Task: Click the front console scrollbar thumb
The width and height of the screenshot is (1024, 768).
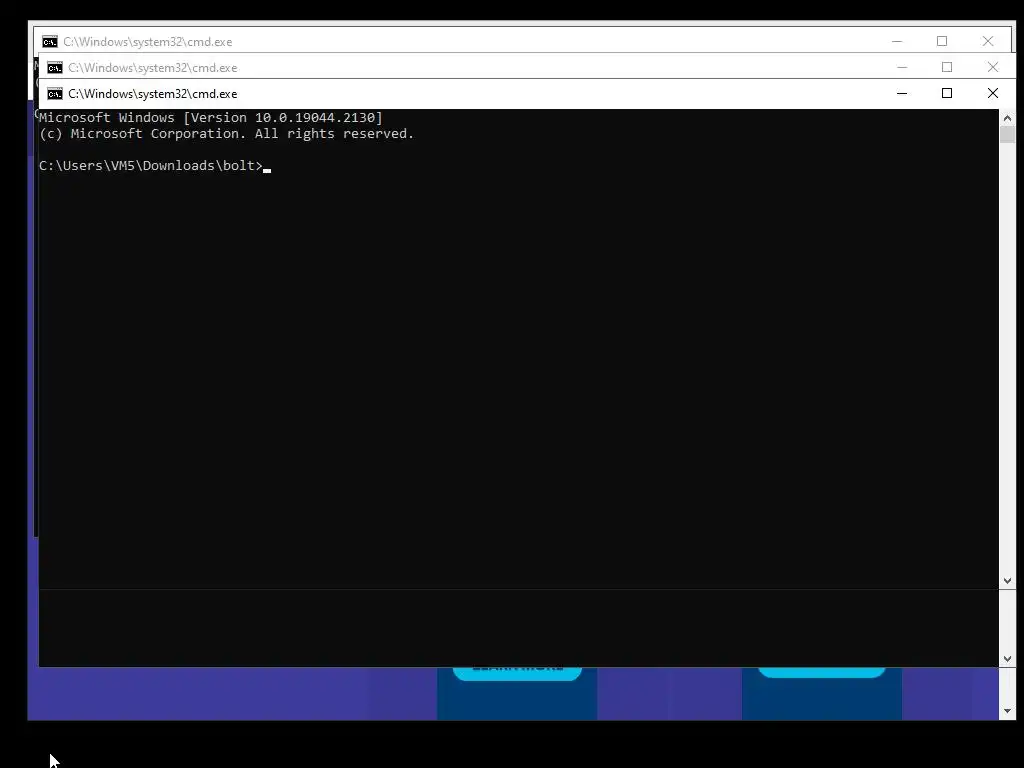Action: (x=1007, y=135)
